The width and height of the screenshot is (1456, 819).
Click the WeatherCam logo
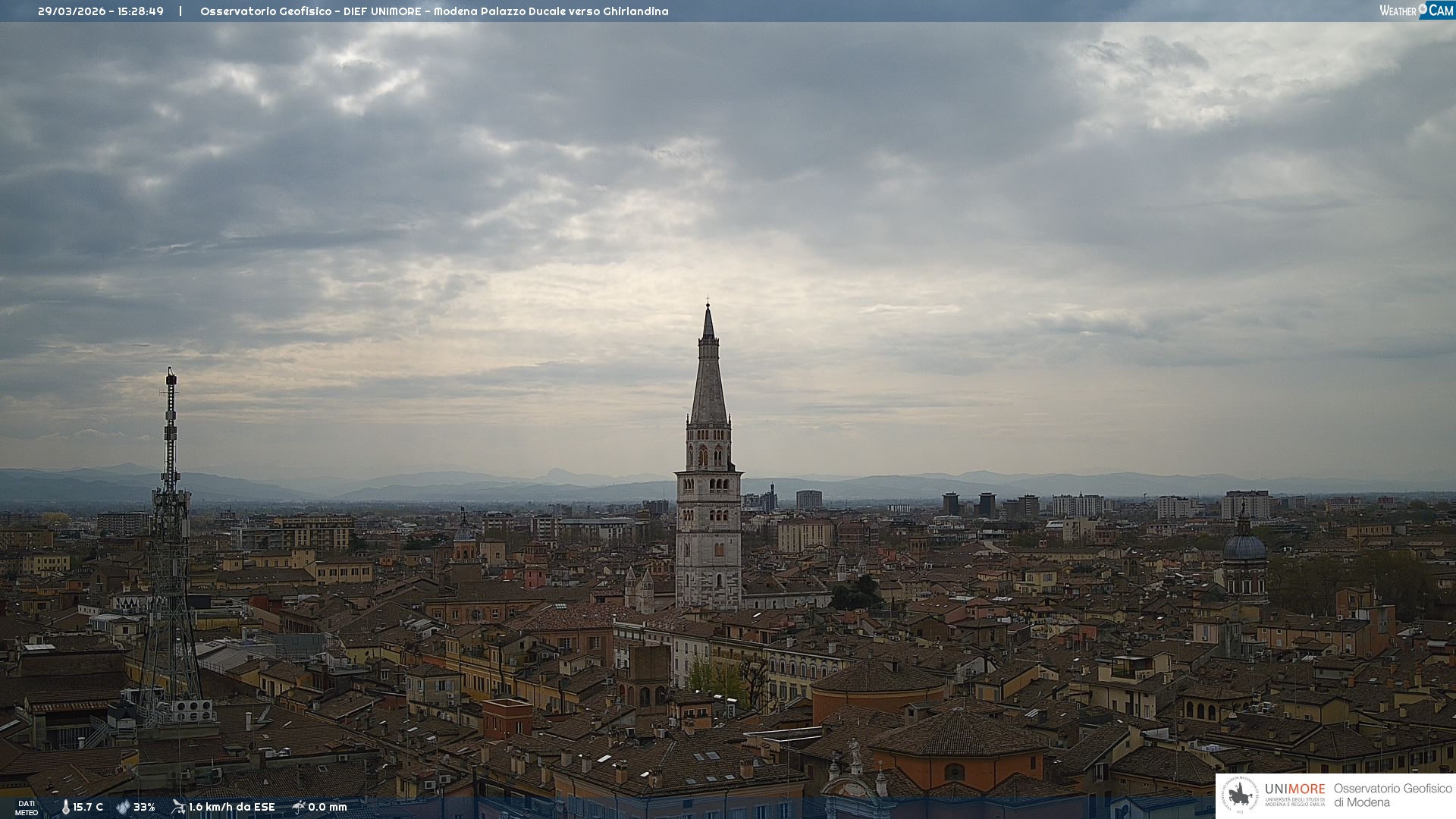point(1416,11)
